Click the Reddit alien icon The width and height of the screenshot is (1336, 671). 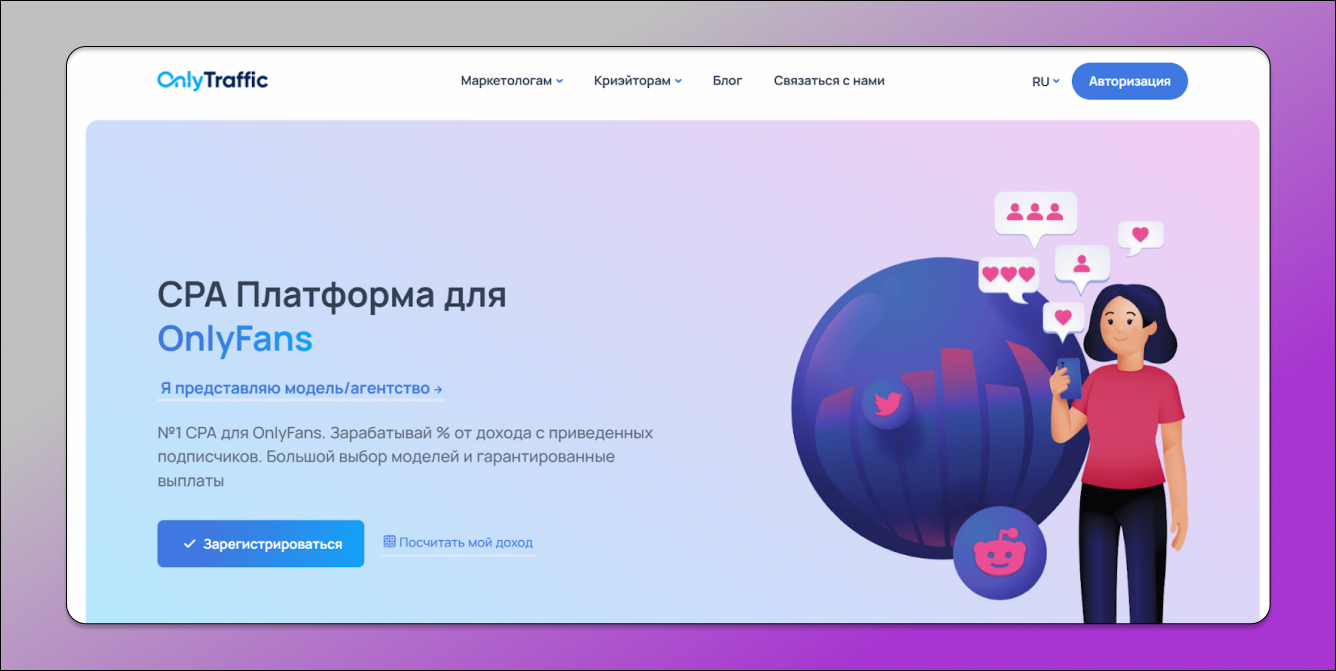tap(999, 553)
